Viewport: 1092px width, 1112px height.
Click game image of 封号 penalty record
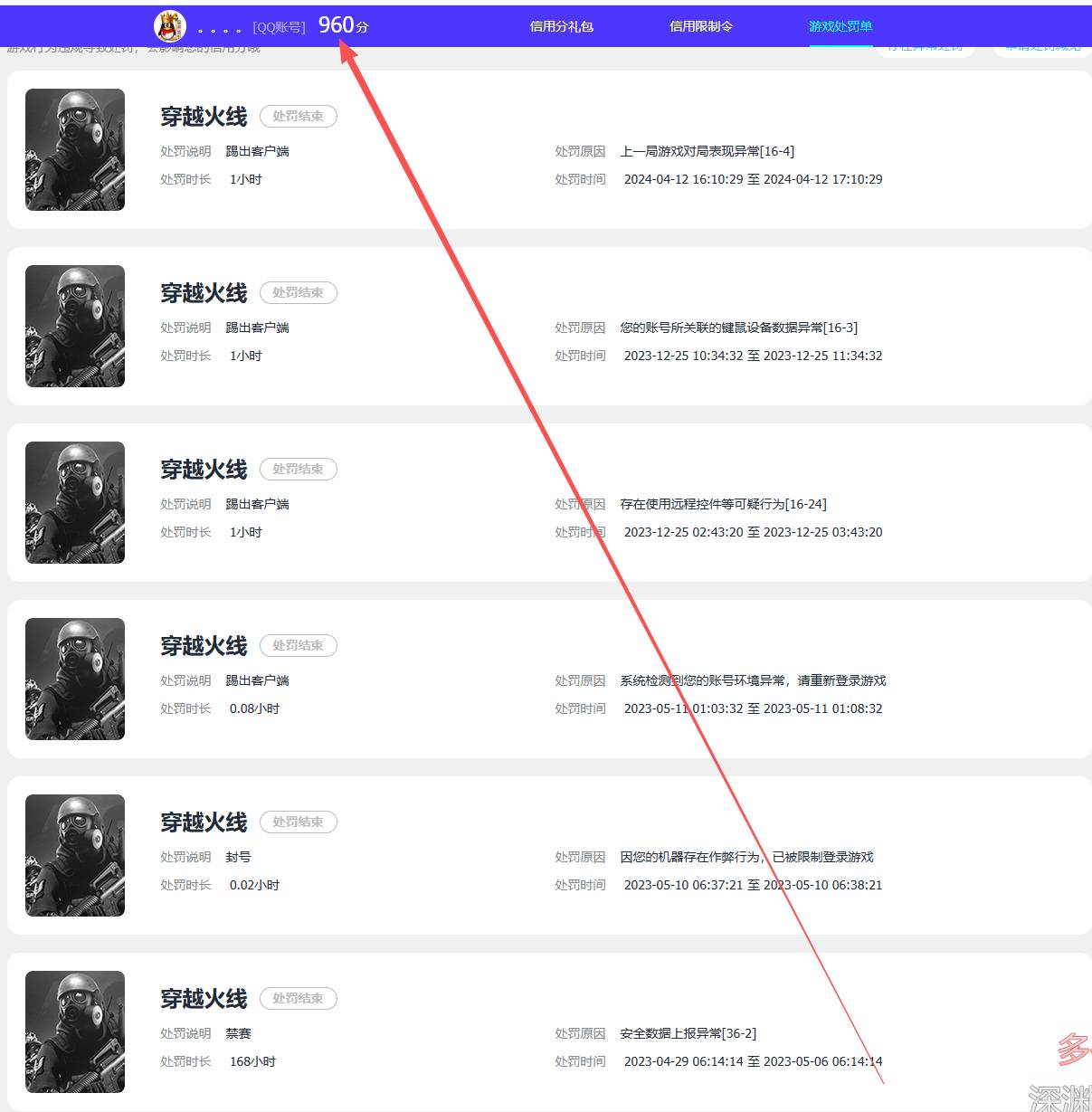tap(75, 855)
